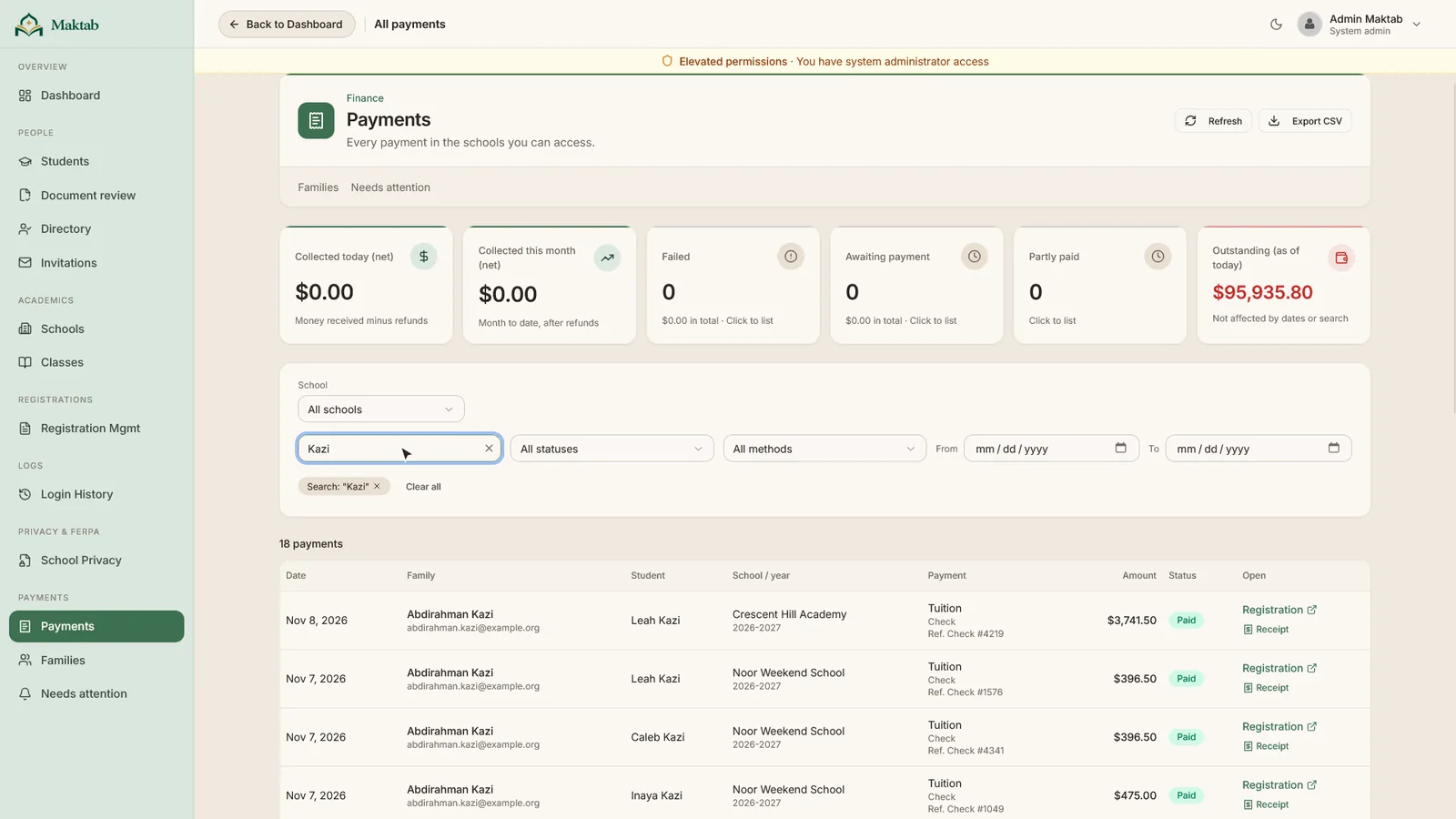1456x819 pixels.
Task: Open Invitations in the sidebar
Action: [96, 263]
